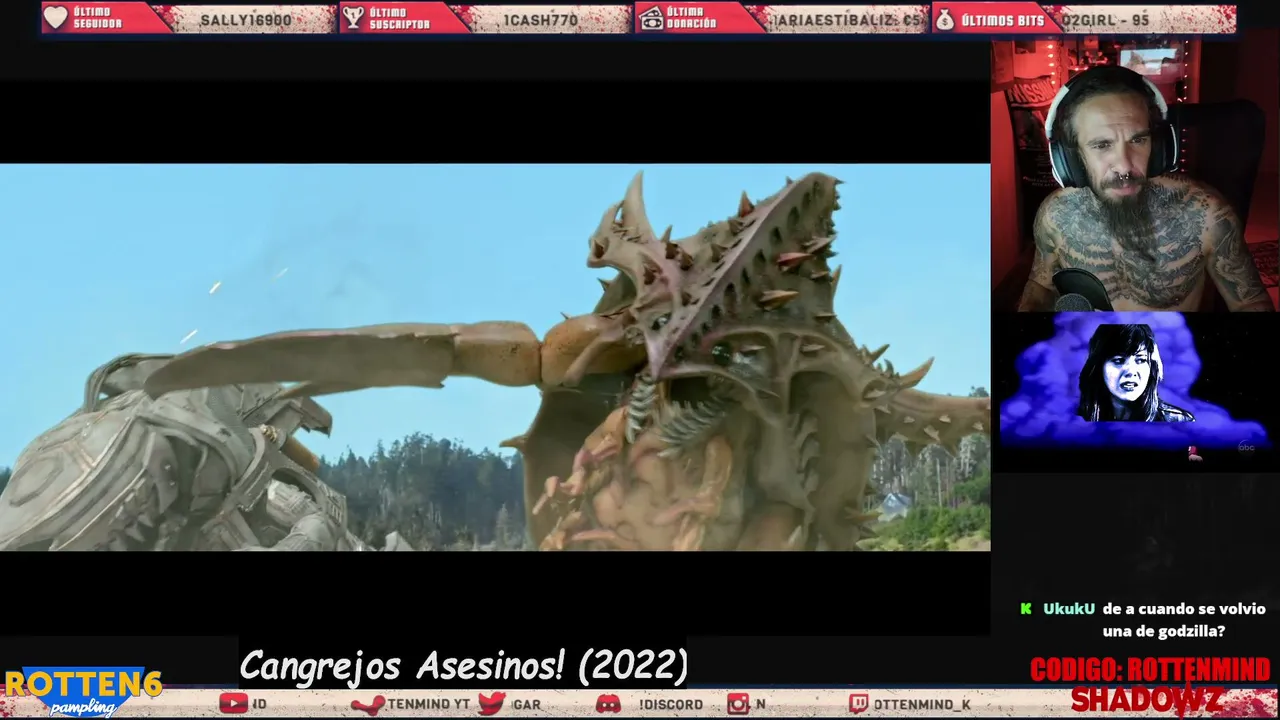1280x720 pixels.
Task: Click the chat username UkukU
Action: pos(1069,609)
